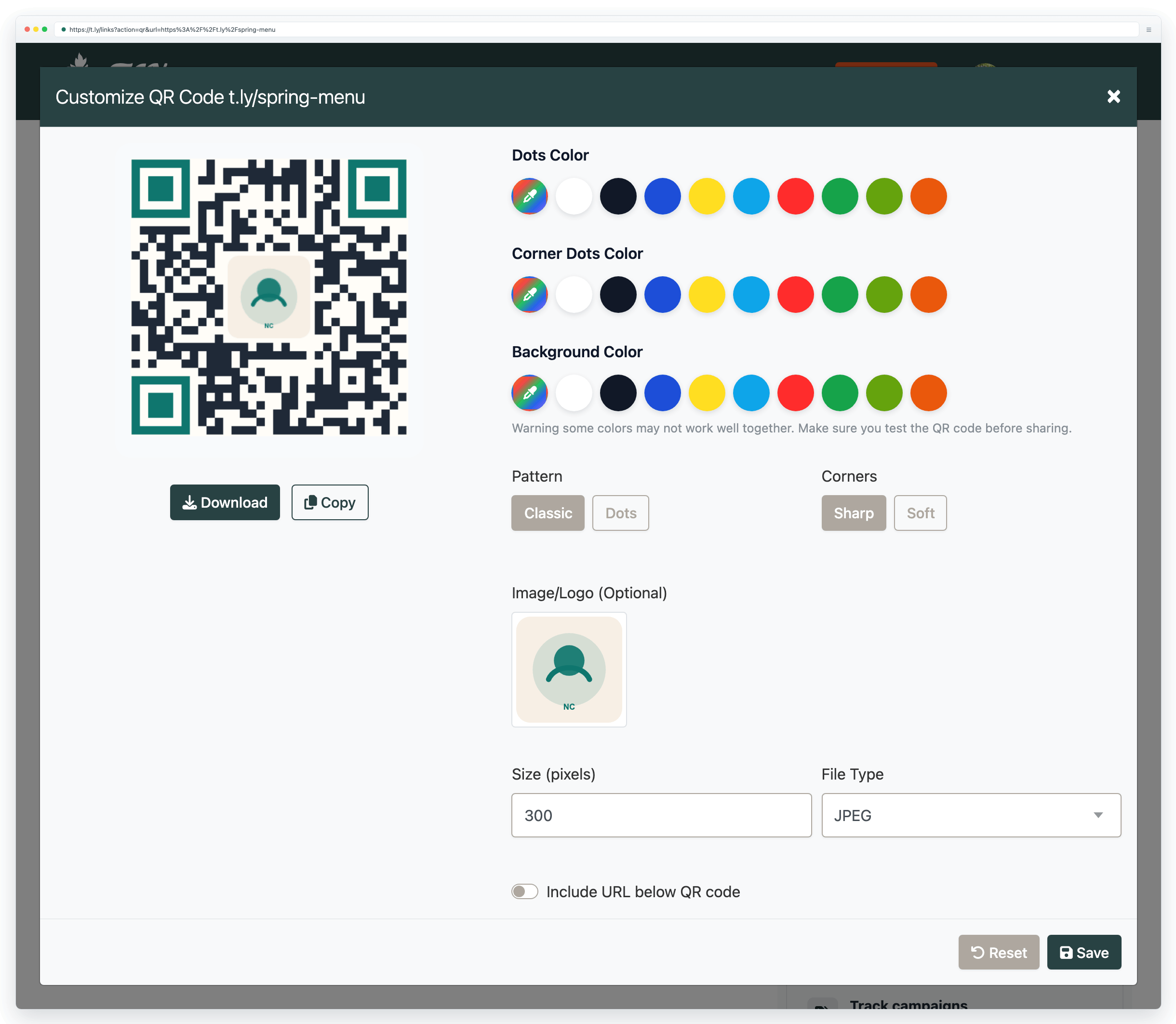The width and height of the screenshot is (1176, 1024).
Task: Select light blue swatch under Dots Color
Action: point(751,196)
